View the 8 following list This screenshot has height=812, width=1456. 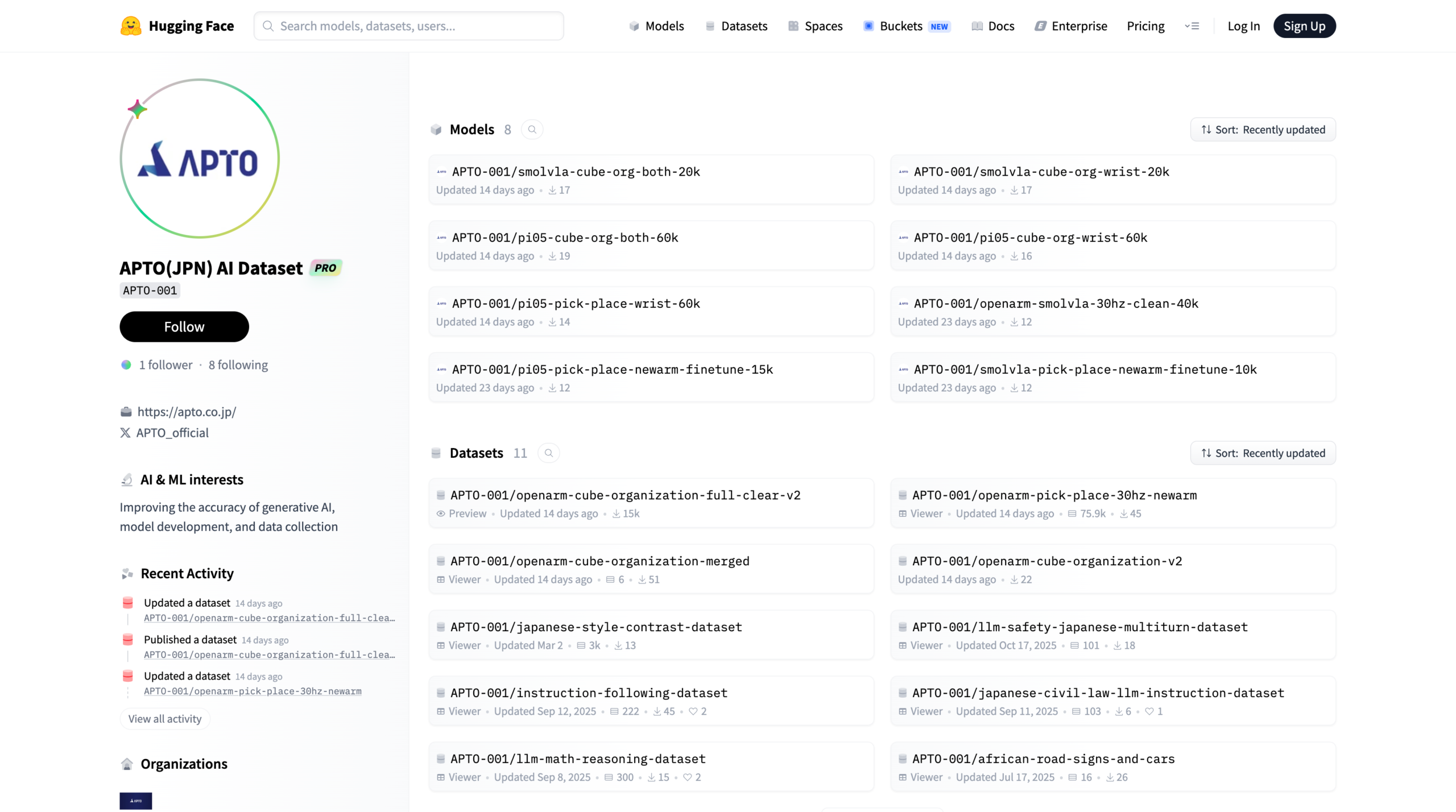238,365
